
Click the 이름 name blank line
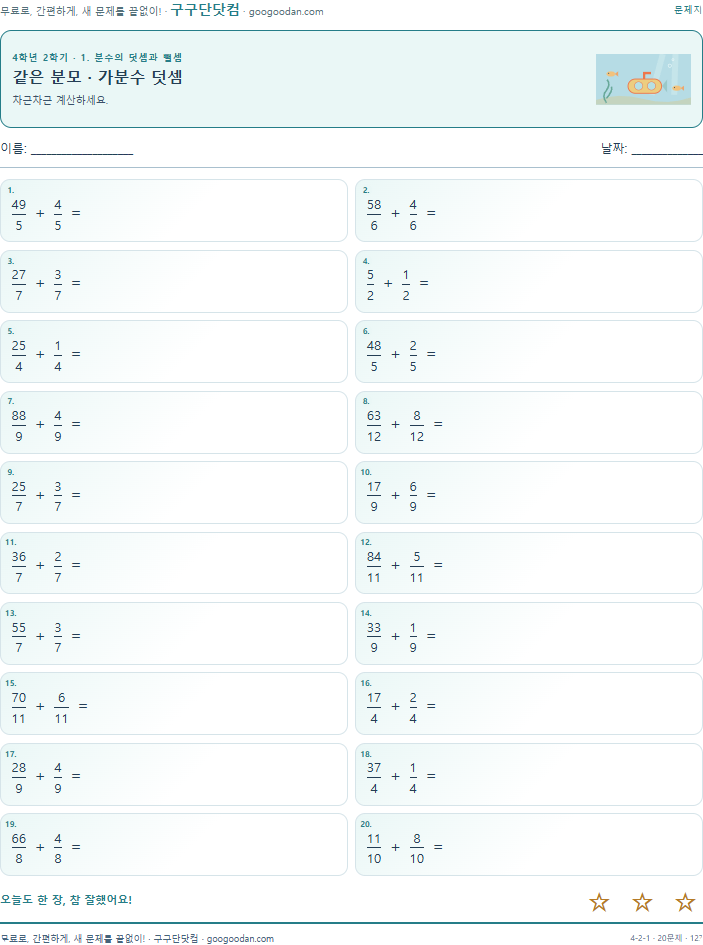[82, 149]
